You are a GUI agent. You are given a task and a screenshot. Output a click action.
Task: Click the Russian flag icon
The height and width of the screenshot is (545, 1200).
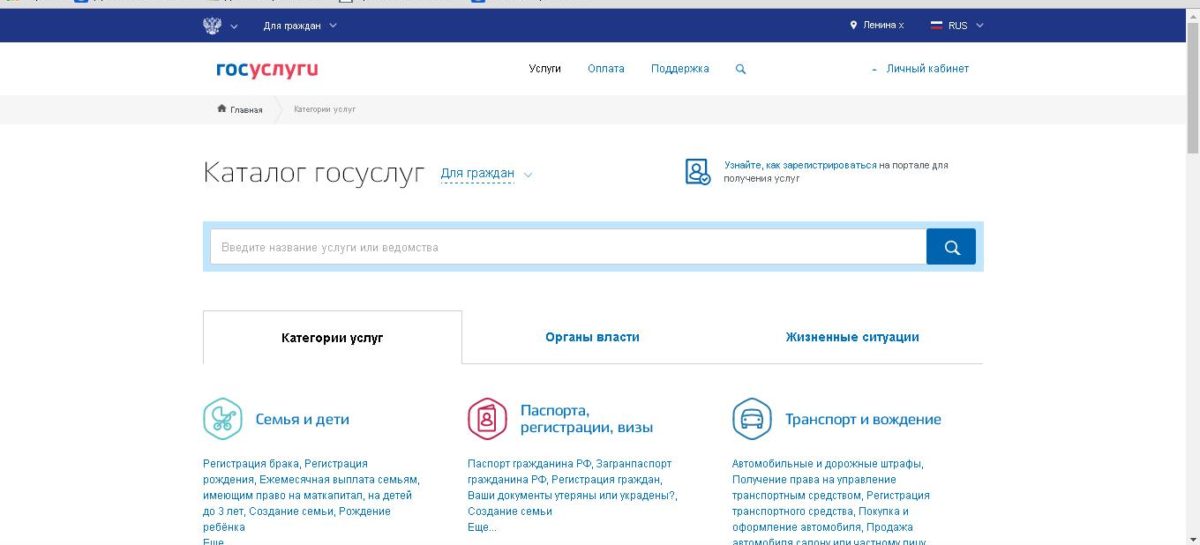click(x=937, y=26)
